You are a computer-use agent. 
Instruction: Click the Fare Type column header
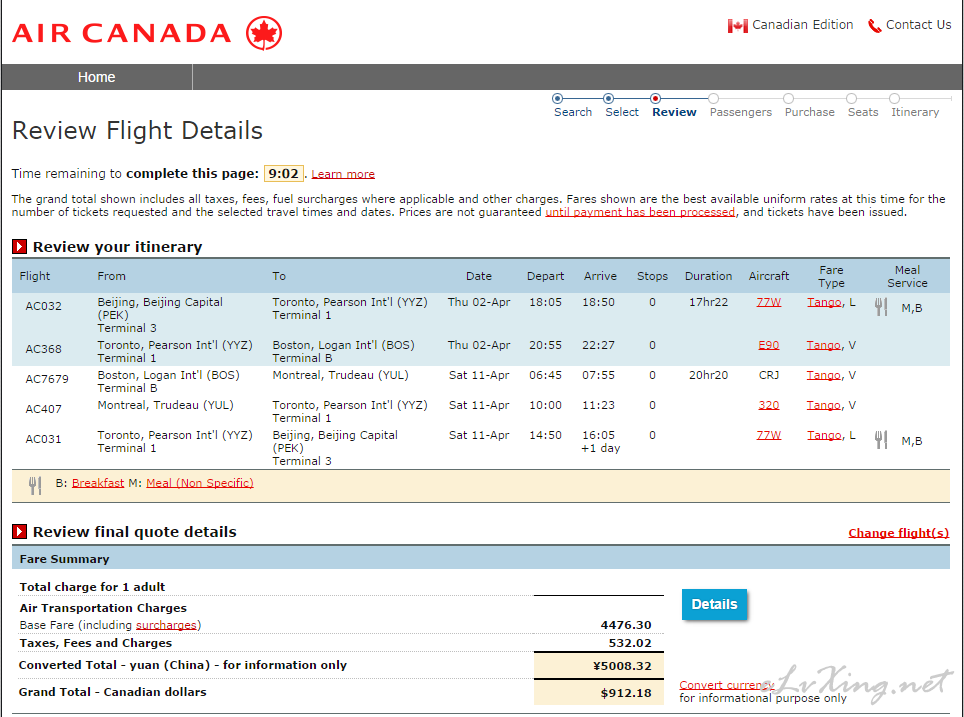click(831, 276)
